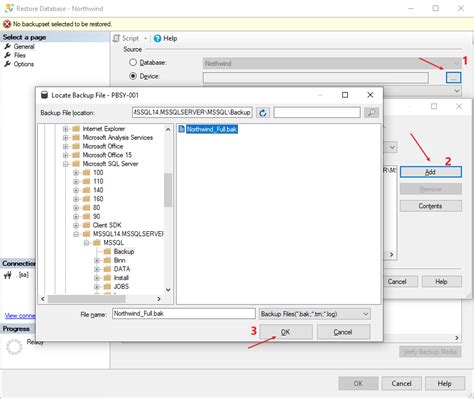Open the General page
The height and width of the screenshot is (399, 474).
(x=24, y=46)
